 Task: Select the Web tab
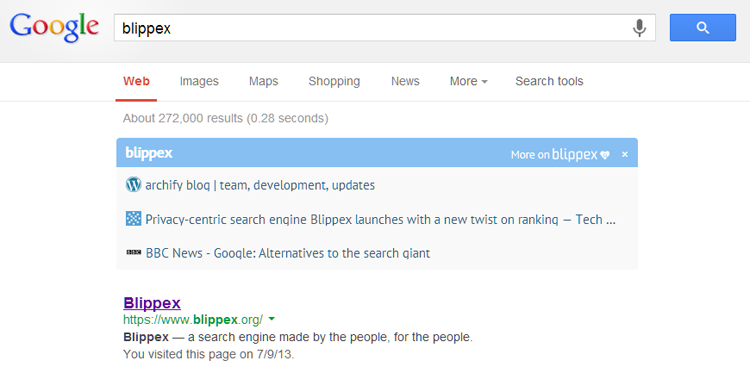(x=136, y=81)
